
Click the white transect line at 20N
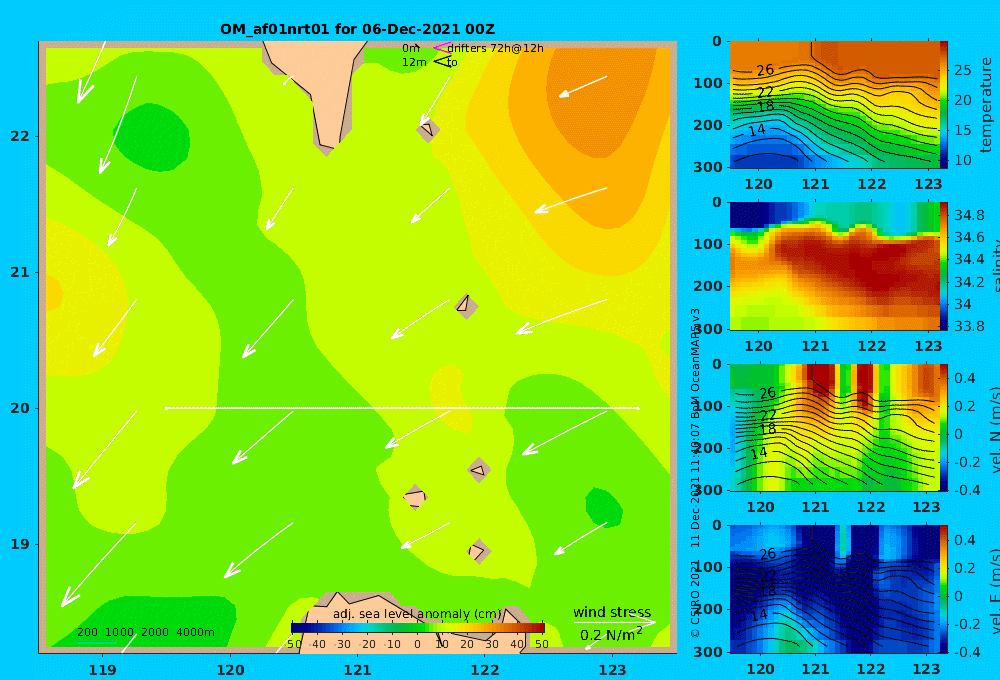click(x=402, y=408)
